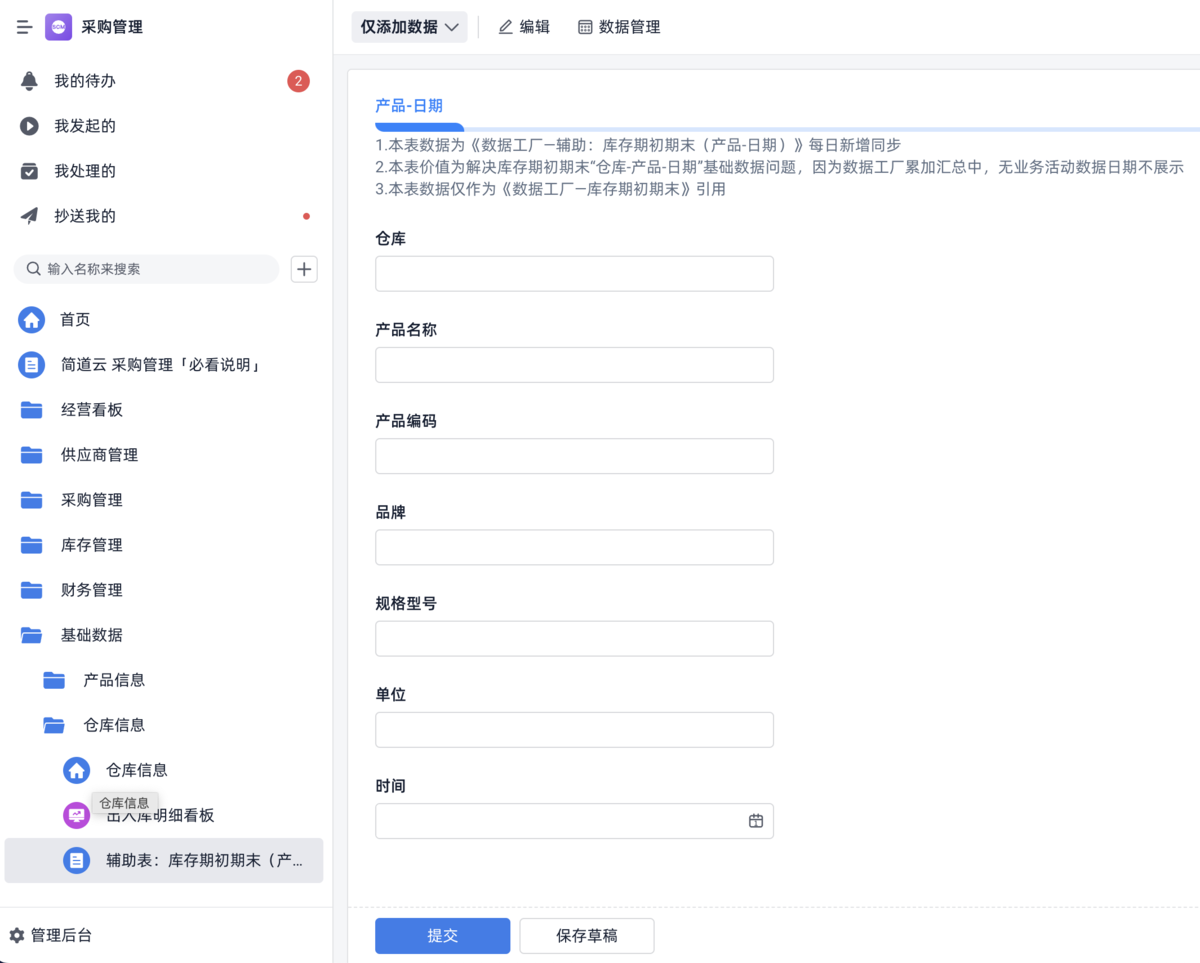Click the red badge showing 2

click(x=298, y=81)
